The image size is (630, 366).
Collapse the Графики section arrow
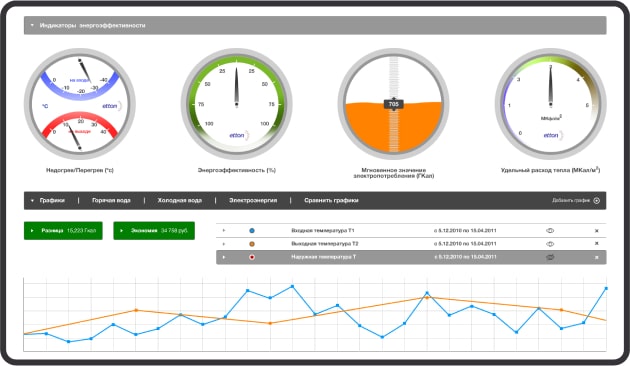point(32,200)
